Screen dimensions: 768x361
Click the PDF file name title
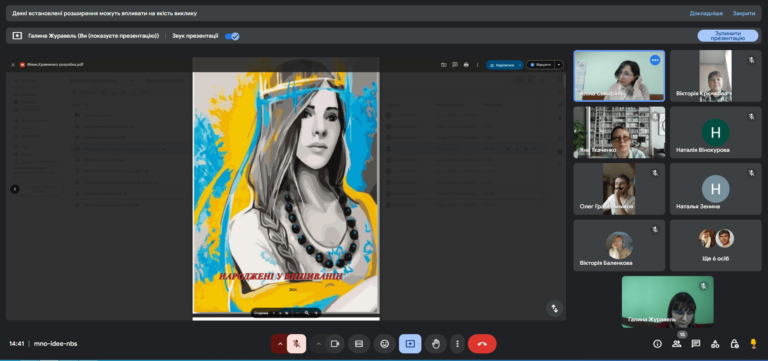[55, 65]
